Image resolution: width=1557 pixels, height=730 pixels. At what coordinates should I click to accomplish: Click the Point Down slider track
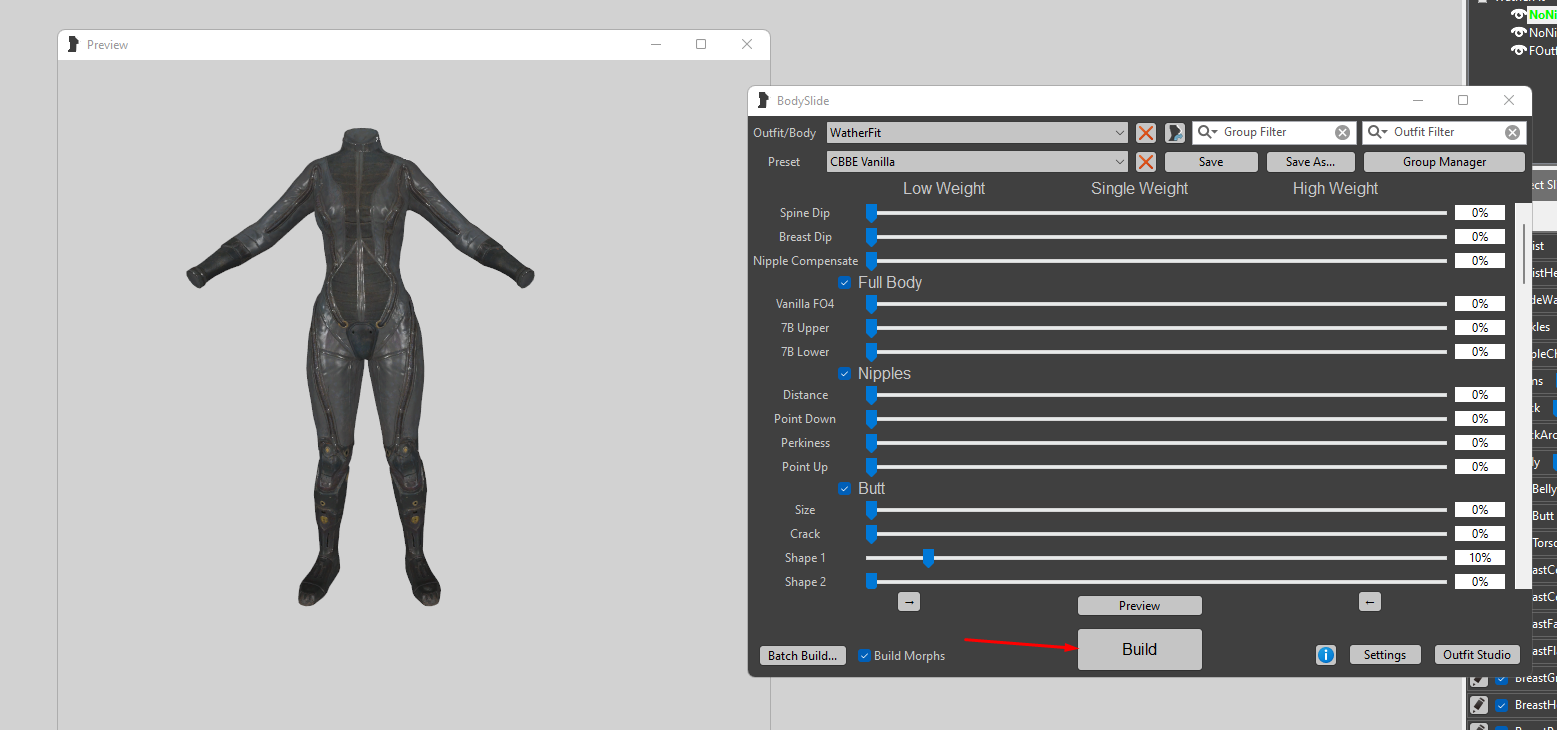click(x=1156, y=419)
